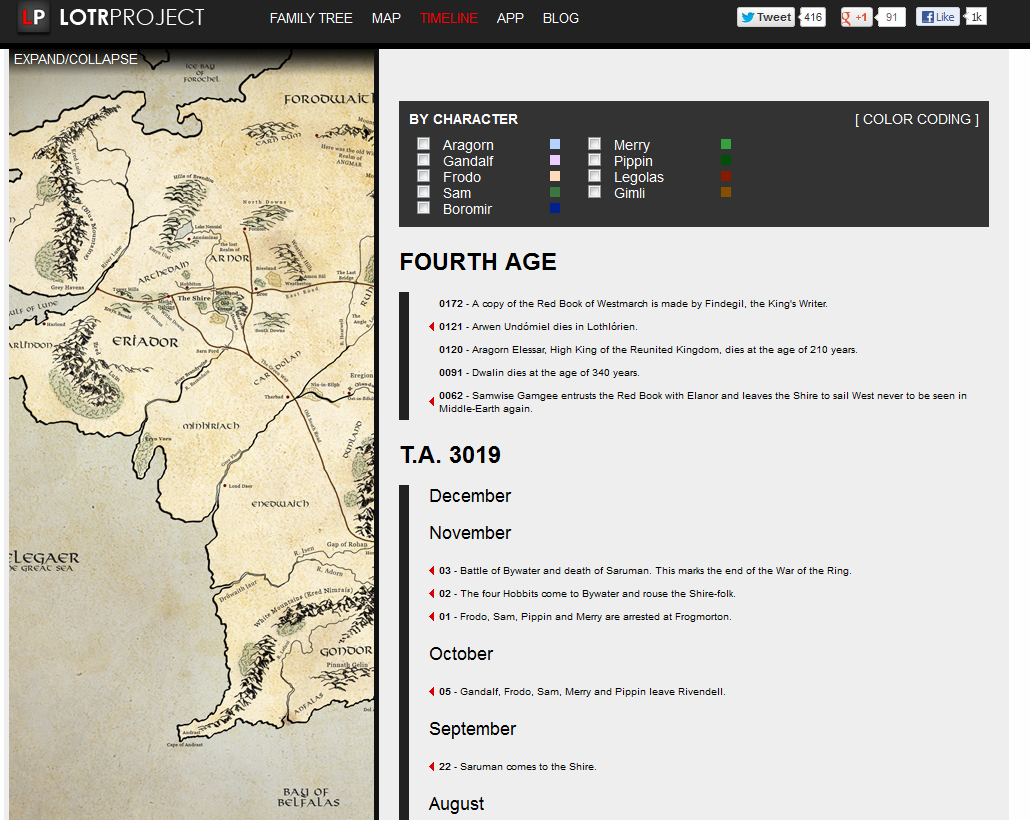This screenshot has width=1030, height=820.
Task: Click Legolas's red color swatch
Action: click(725, 175)
